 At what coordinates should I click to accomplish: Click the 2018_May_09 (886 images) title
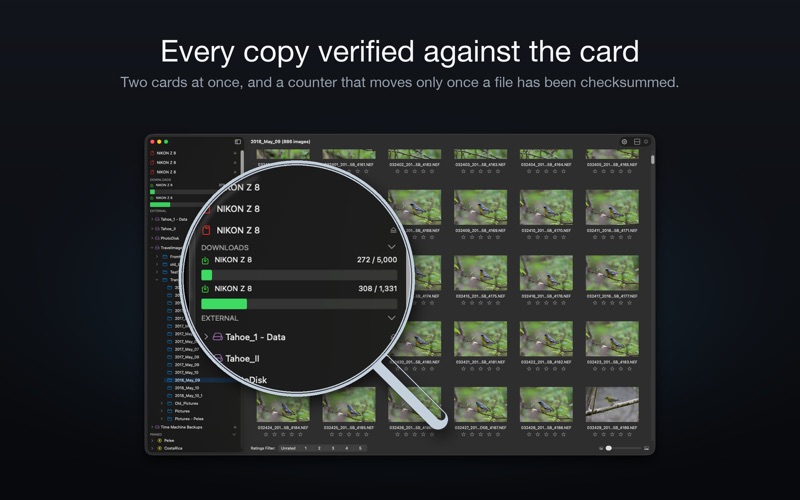pyautogui.click(x=280, y=142)
